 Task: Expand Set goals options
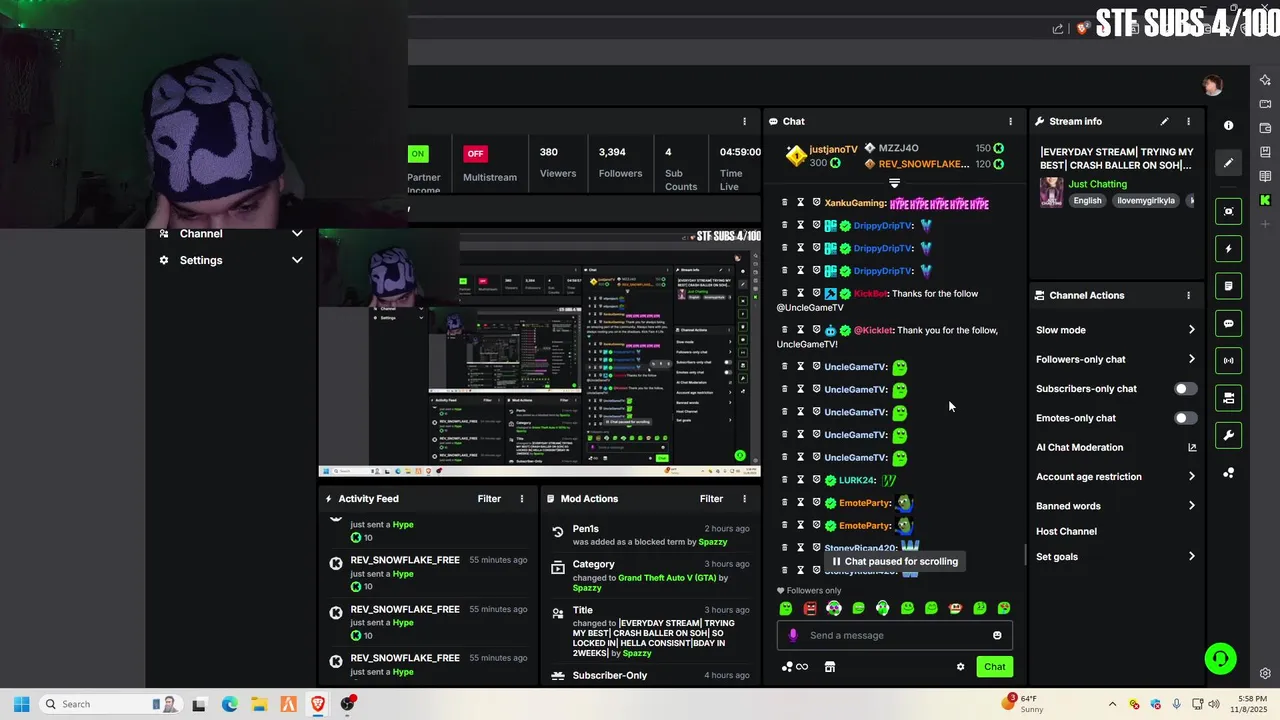[x=1191, y=557]
